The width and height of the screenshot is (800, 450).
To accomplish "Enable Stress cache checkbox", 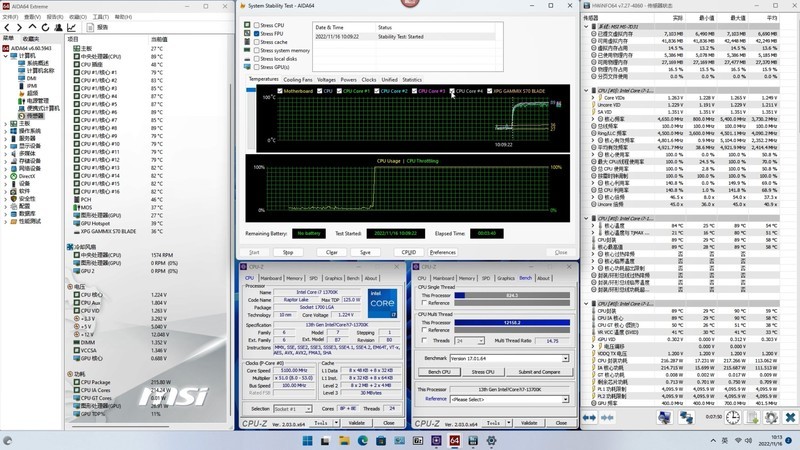I will 257,42.
